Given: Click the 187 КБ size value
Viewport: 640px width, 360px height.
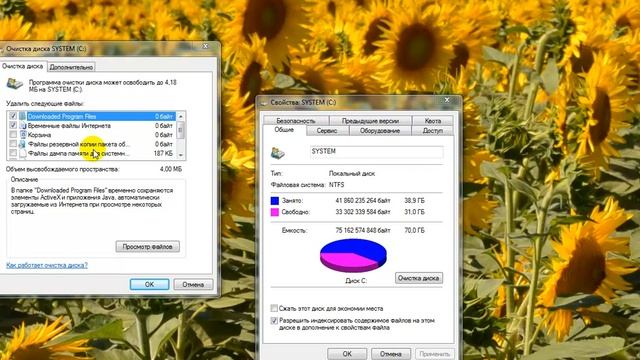Looking at the screenshot, I should point(163,153).
